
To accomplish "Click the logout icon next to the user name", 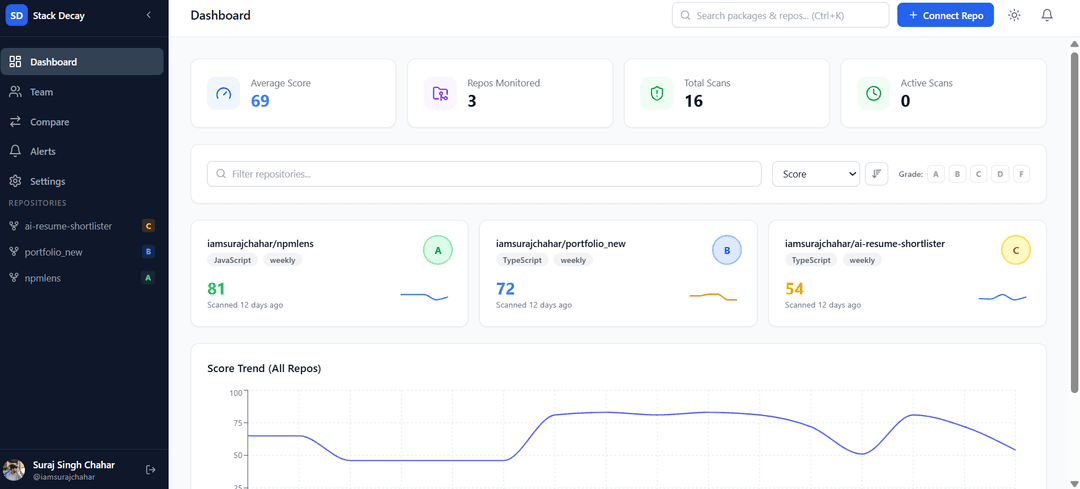I will coord(151,470).
